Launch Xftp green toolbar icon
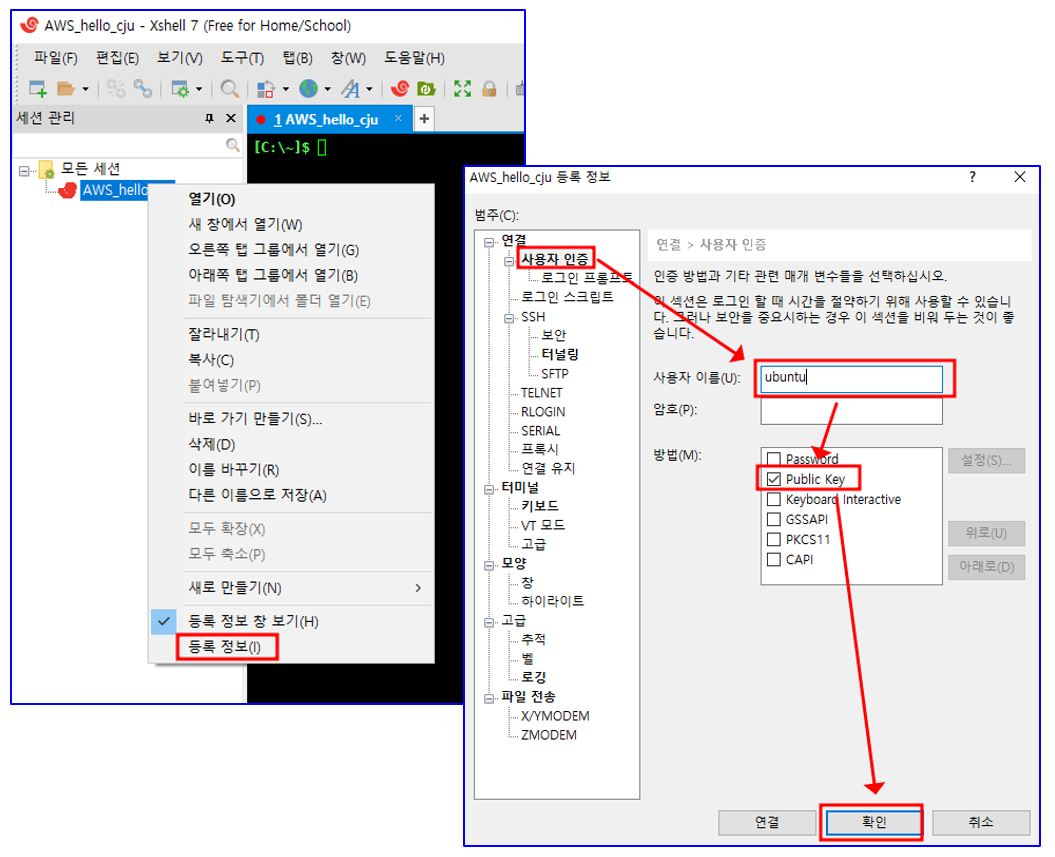1055x857 pixels. tap(427, 88)
